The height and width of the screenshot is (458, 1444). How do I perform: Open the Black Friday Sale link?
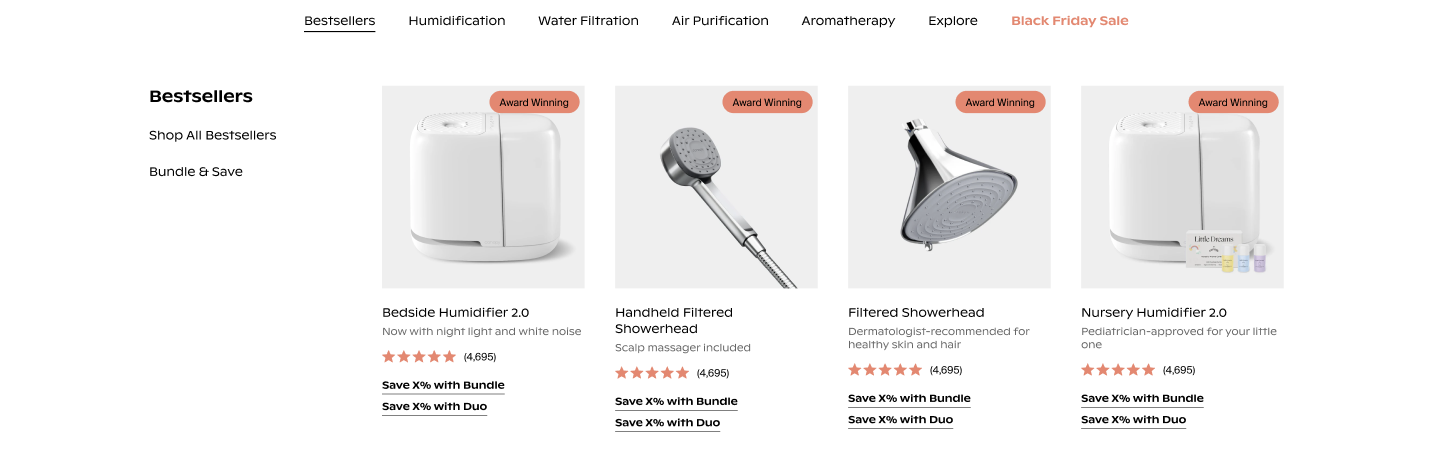pyautogui.click(x=1069, y=21)
